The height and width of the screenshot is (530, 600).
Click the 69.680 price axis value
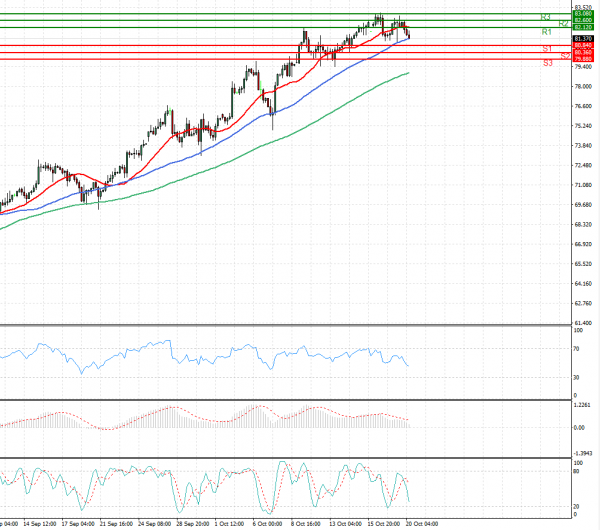583,205
